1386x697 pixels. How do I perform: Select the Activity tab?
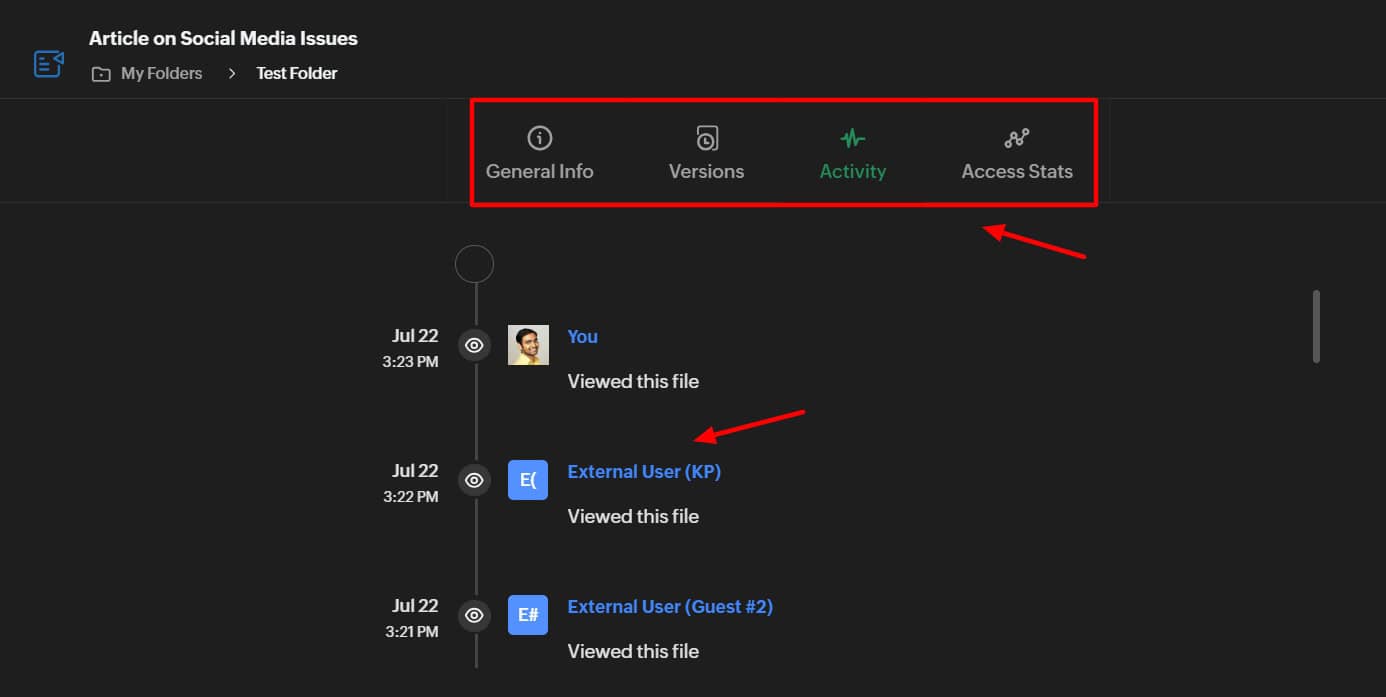(x=852, y=154)
